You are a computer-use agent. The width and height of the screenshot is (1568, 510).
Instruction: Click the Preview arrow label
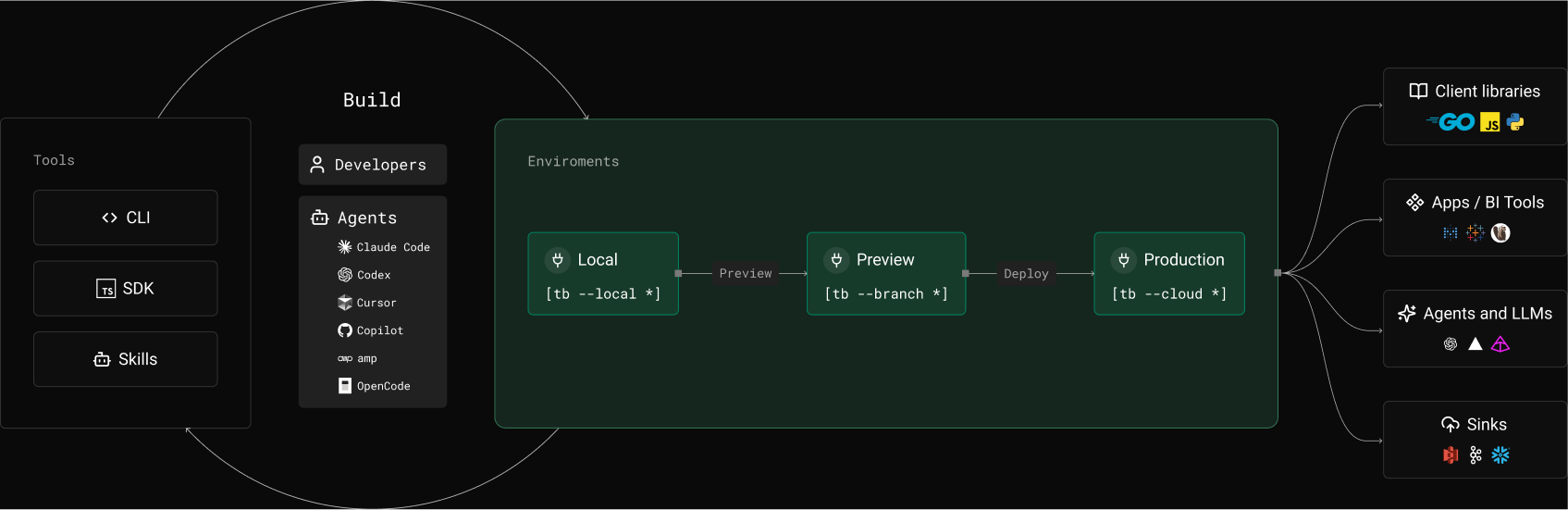click(x=746, y=274)
